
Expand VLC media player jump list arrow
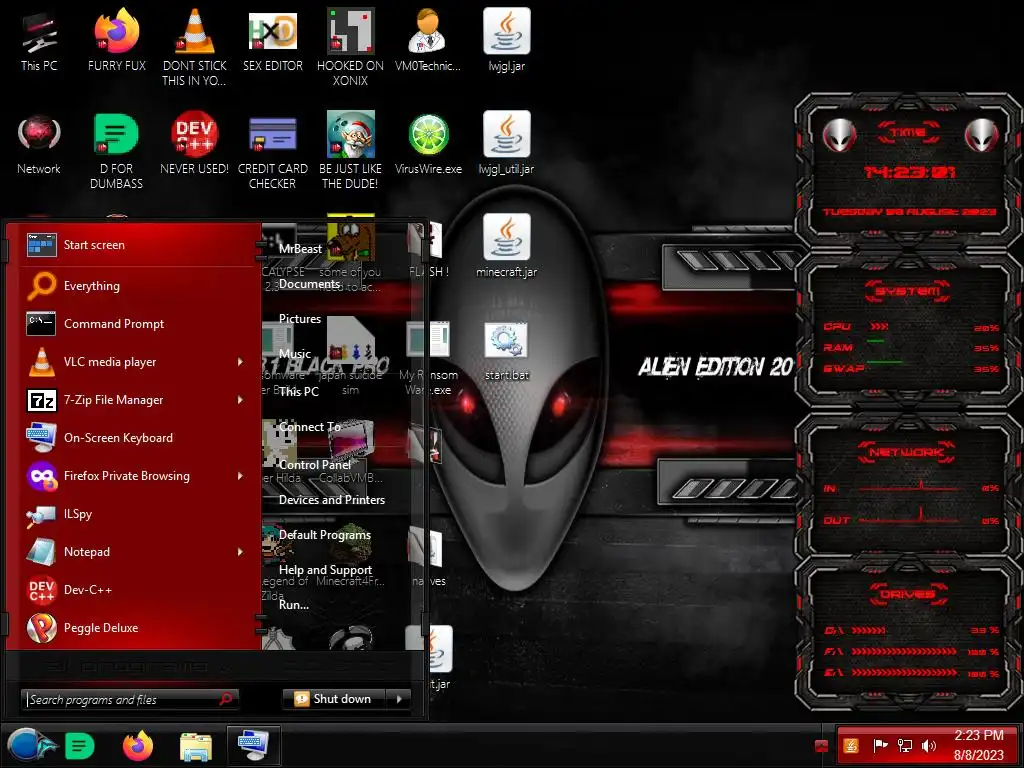pyautogui.click(x=240, y=362)
